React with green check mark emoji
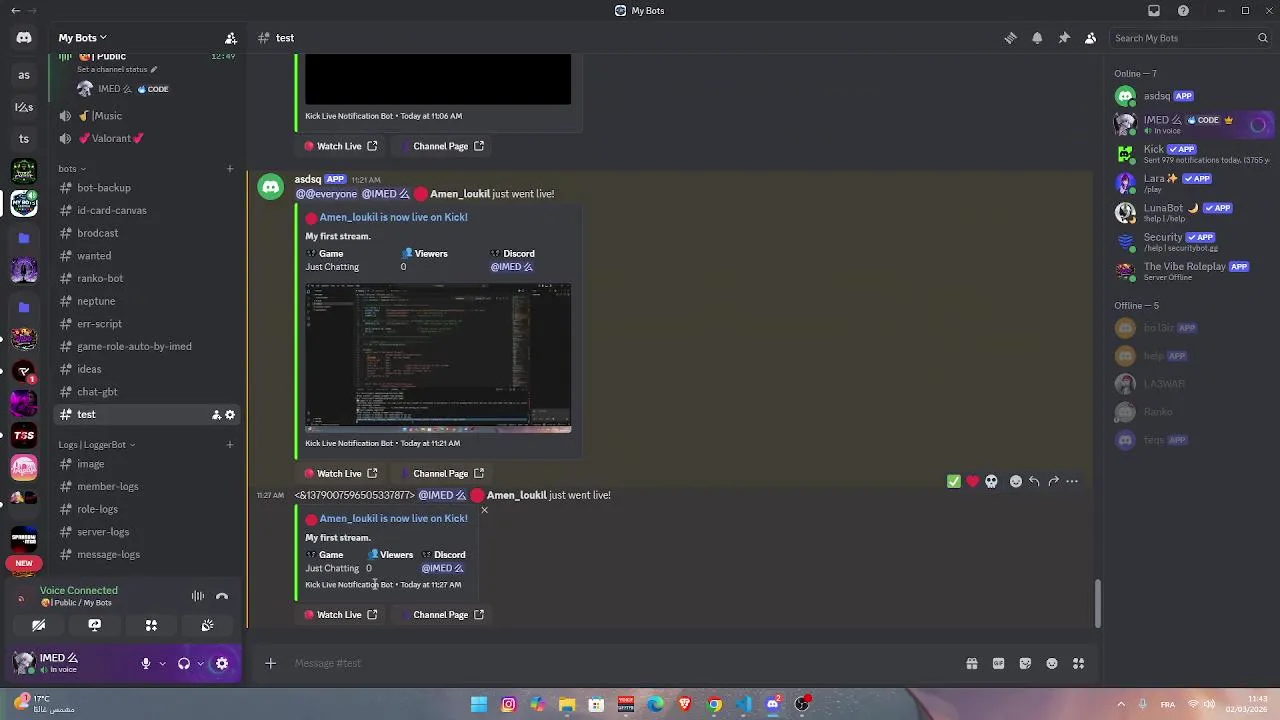 click(954, 482)
